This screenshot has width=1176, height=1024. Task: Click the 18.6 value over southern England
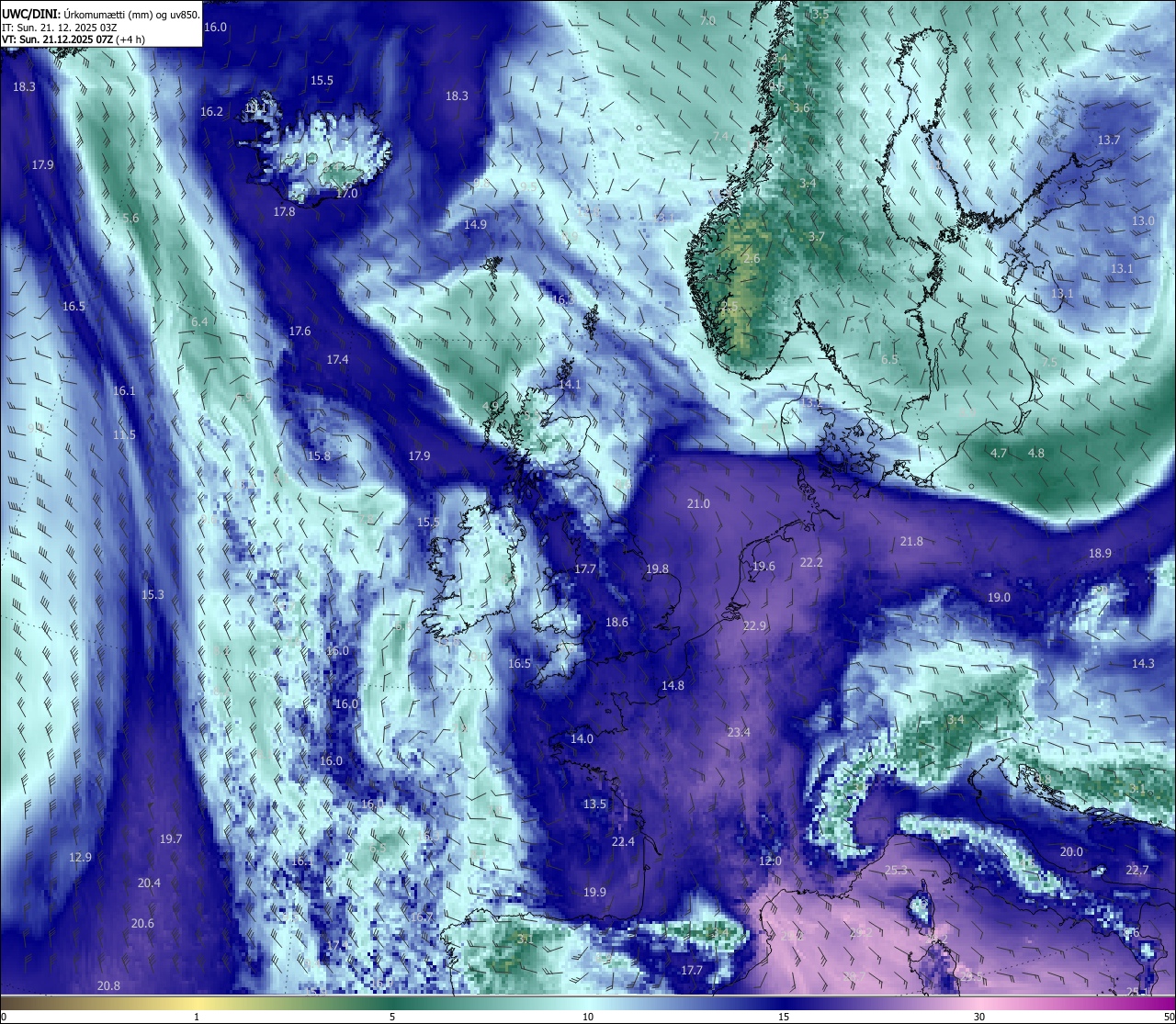(x=616, y=622)
